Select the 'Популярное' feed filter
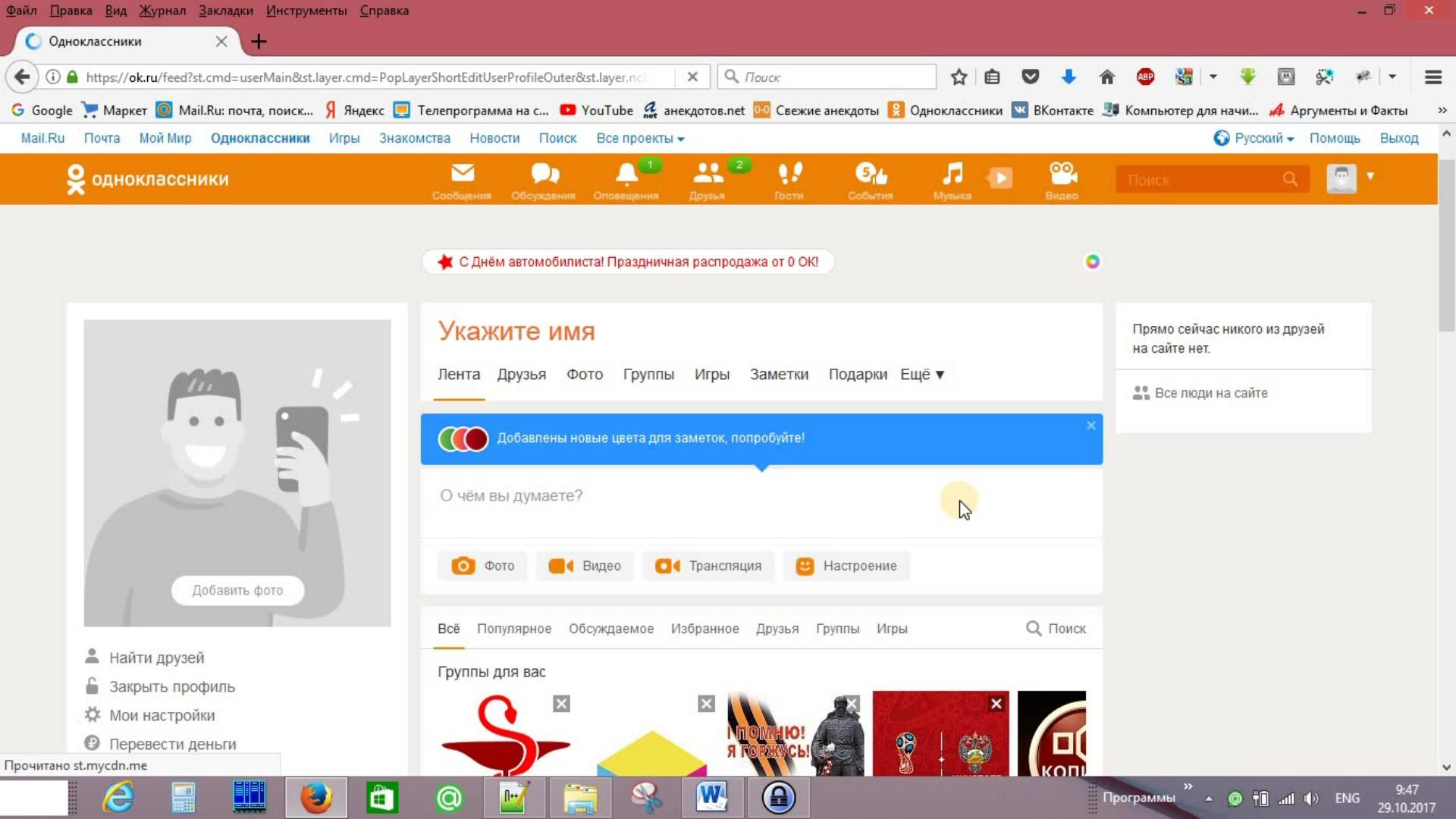 514,629
